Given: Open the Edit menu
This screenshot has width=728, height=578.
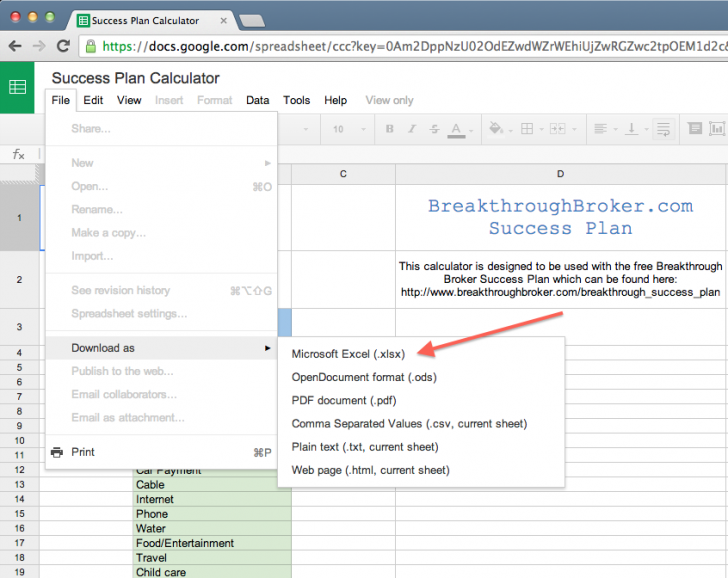Looking at the screenshot, I should pyautogui.click(x=93, y=100).
